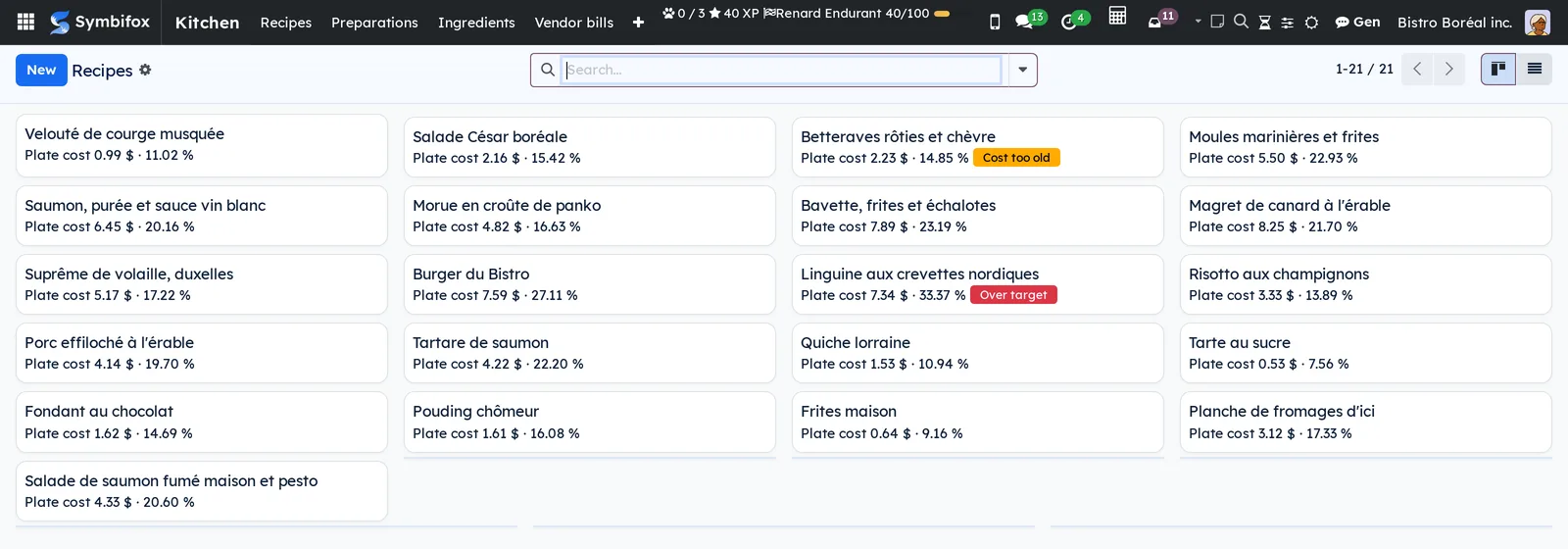Screen dimensions: 1568x549
Task: Go to the next page of records
Action: pyautogui.click(x=1448, y=69)
